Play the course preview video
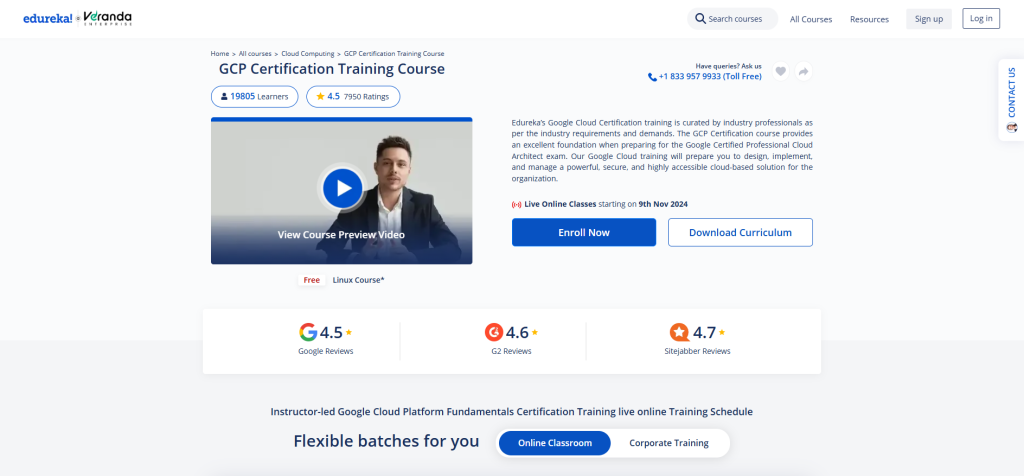 [342, 188]
